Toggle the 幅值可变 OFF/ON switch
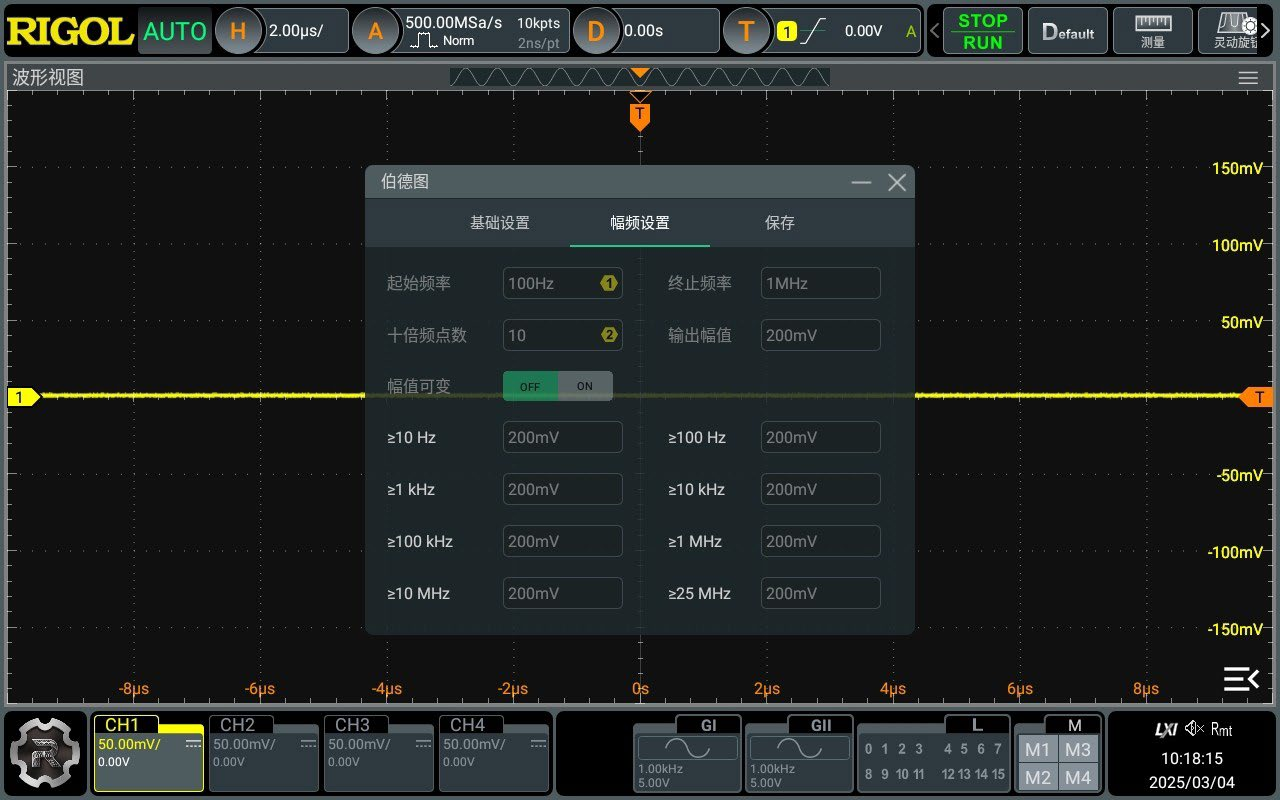The height and width of the screenshot is (800, 1280). (558, 386)
